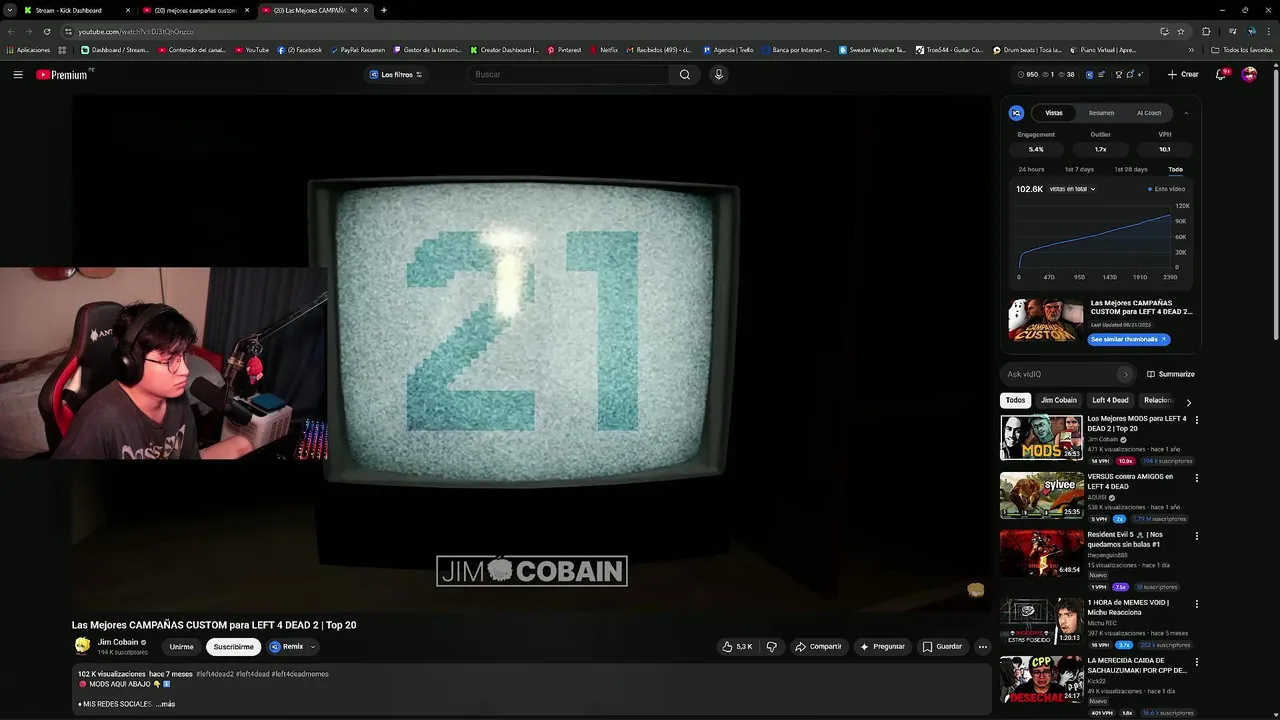1280x720 pixels.
Task: Open the Apps shortcut in bookmarks bar
Action: [x=29, y=50]
